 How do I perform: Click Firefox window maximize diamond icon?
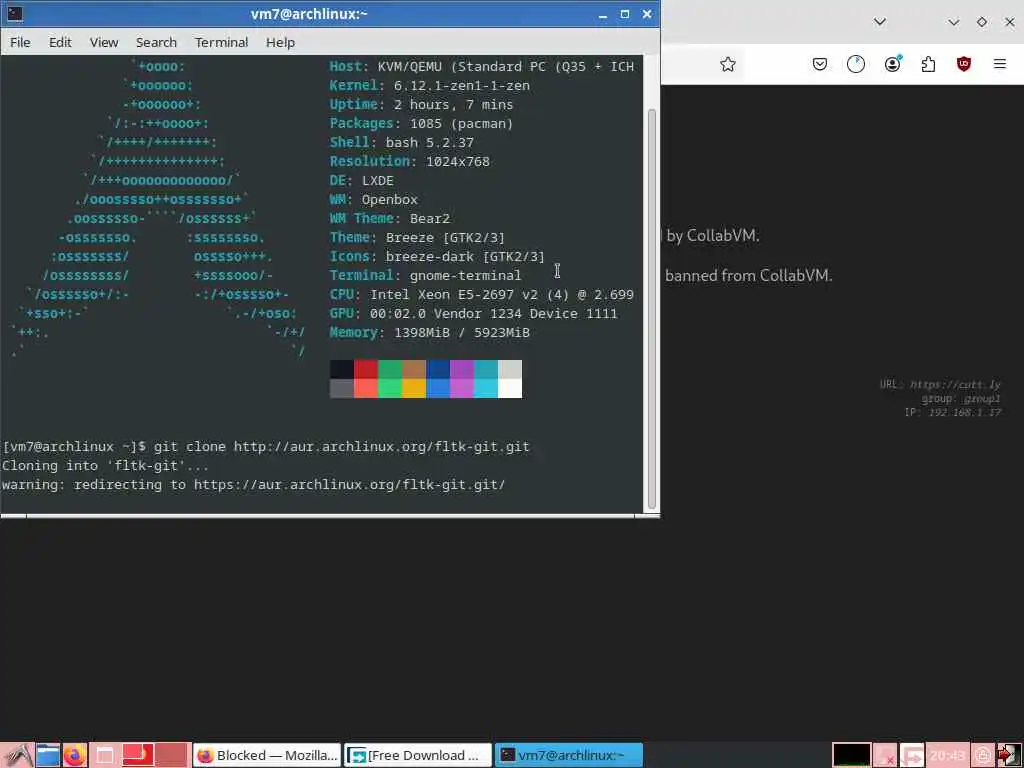(x=982, y=22)
